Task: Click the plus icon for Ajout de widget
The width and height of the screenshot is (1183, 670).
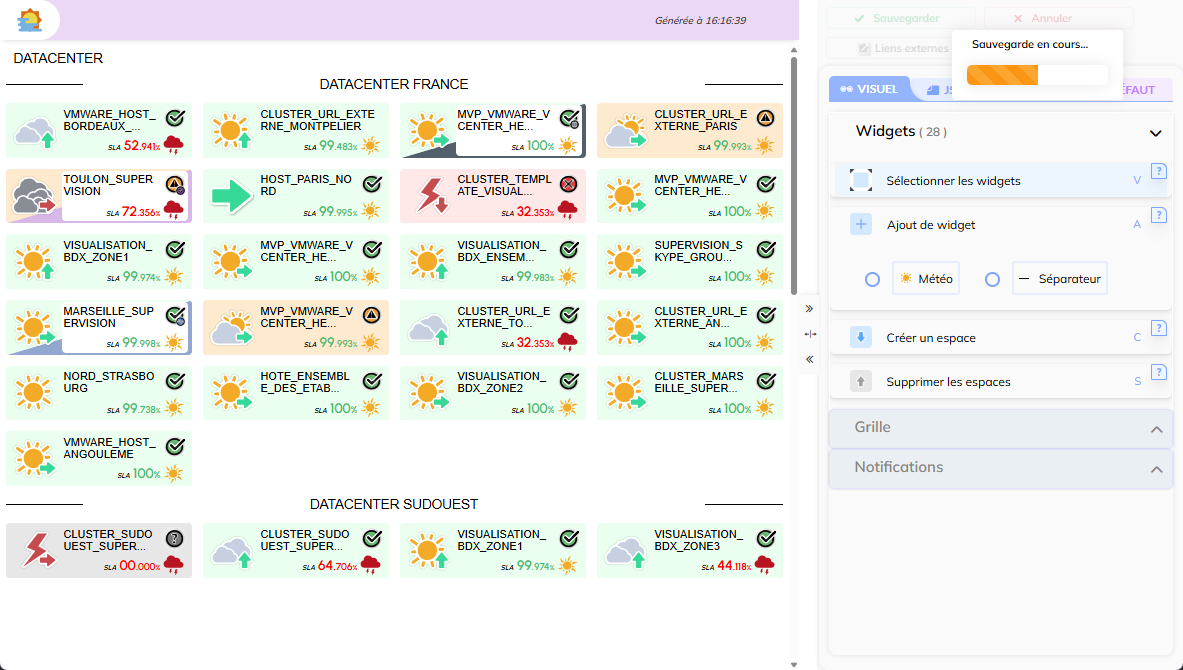Action: (861, 225)
